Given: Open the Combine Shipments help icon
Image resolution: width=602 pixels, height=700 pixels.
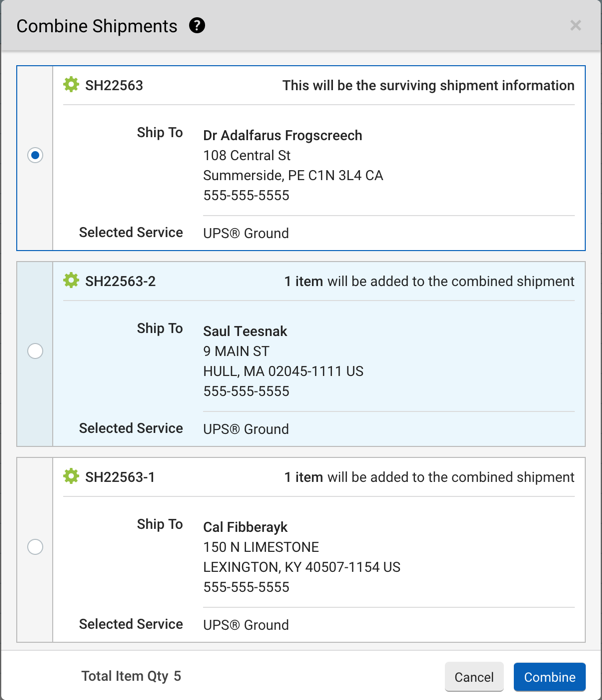Looking at the screenshot, I should click(197, 26).
